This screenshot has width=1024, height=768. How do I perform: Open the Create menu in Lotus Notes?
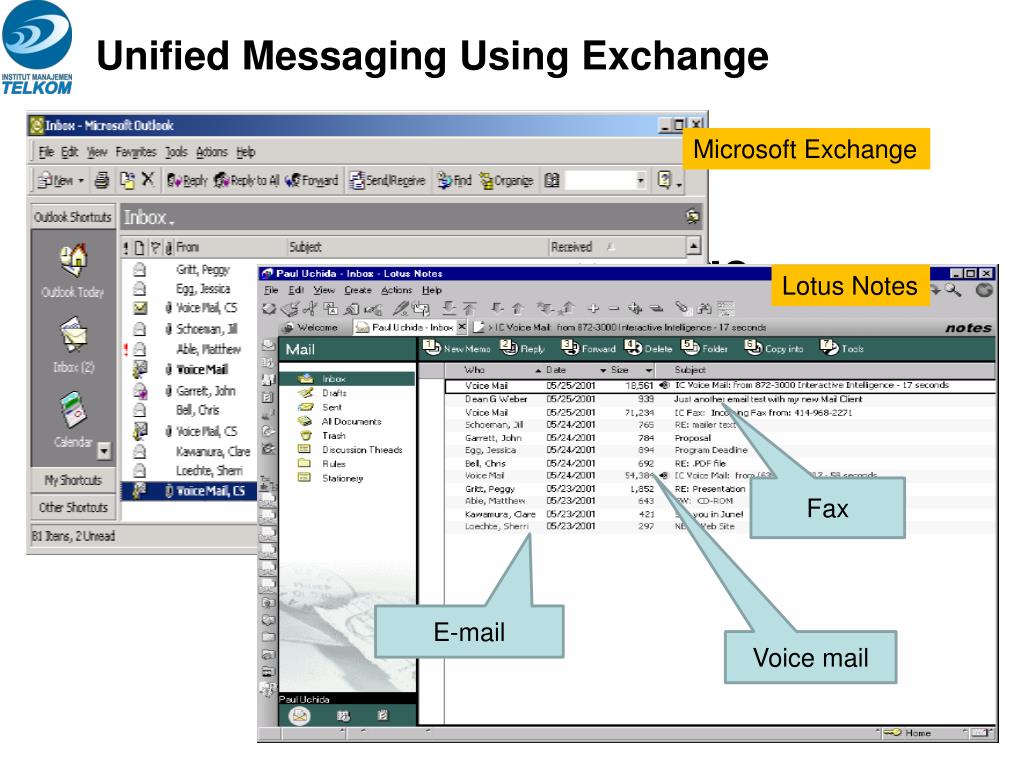(358, 290)
